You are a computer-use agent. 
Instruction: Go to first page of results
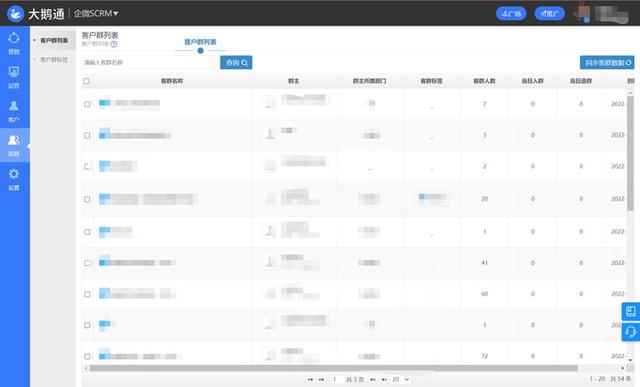tap(310, 380)
